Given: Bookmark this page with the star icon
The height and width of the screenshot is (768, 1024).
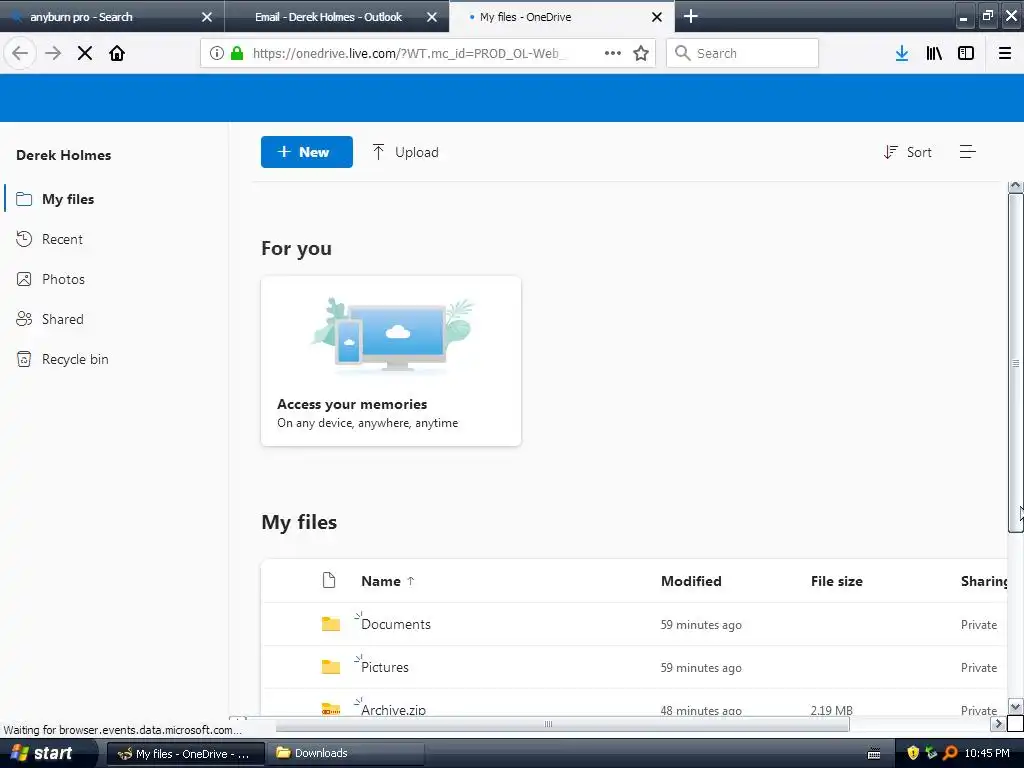Looking at the screenshot, I should [641, 54].
